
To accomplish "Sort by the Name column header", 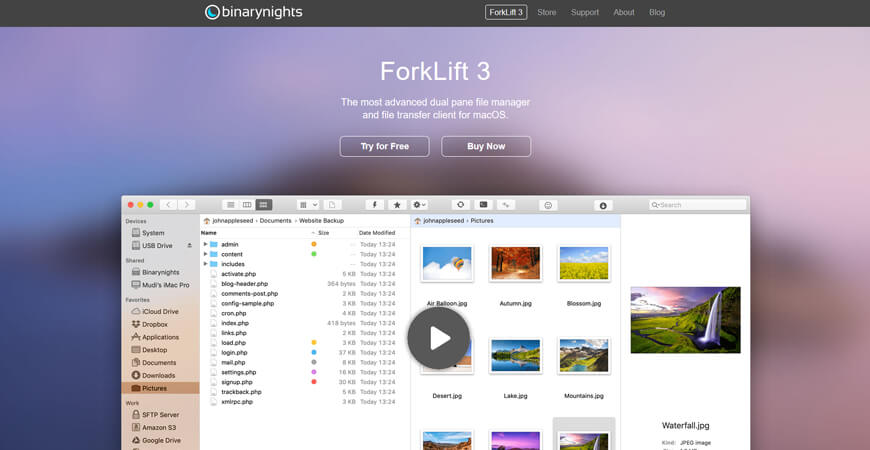I will tap(209, 233).
